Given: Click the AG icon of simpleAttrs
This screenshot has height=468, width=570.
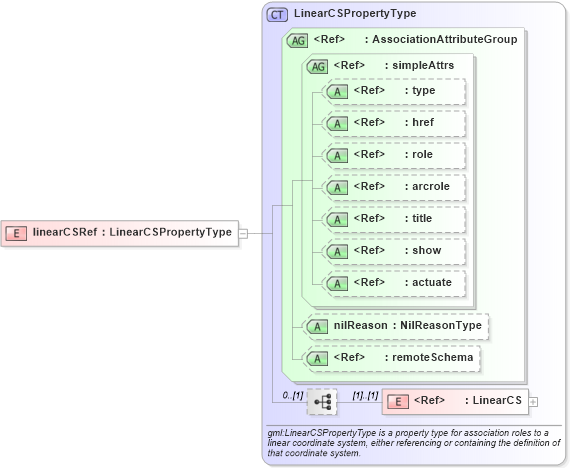Looking at the screenshot, I should (x=317, y=67).
